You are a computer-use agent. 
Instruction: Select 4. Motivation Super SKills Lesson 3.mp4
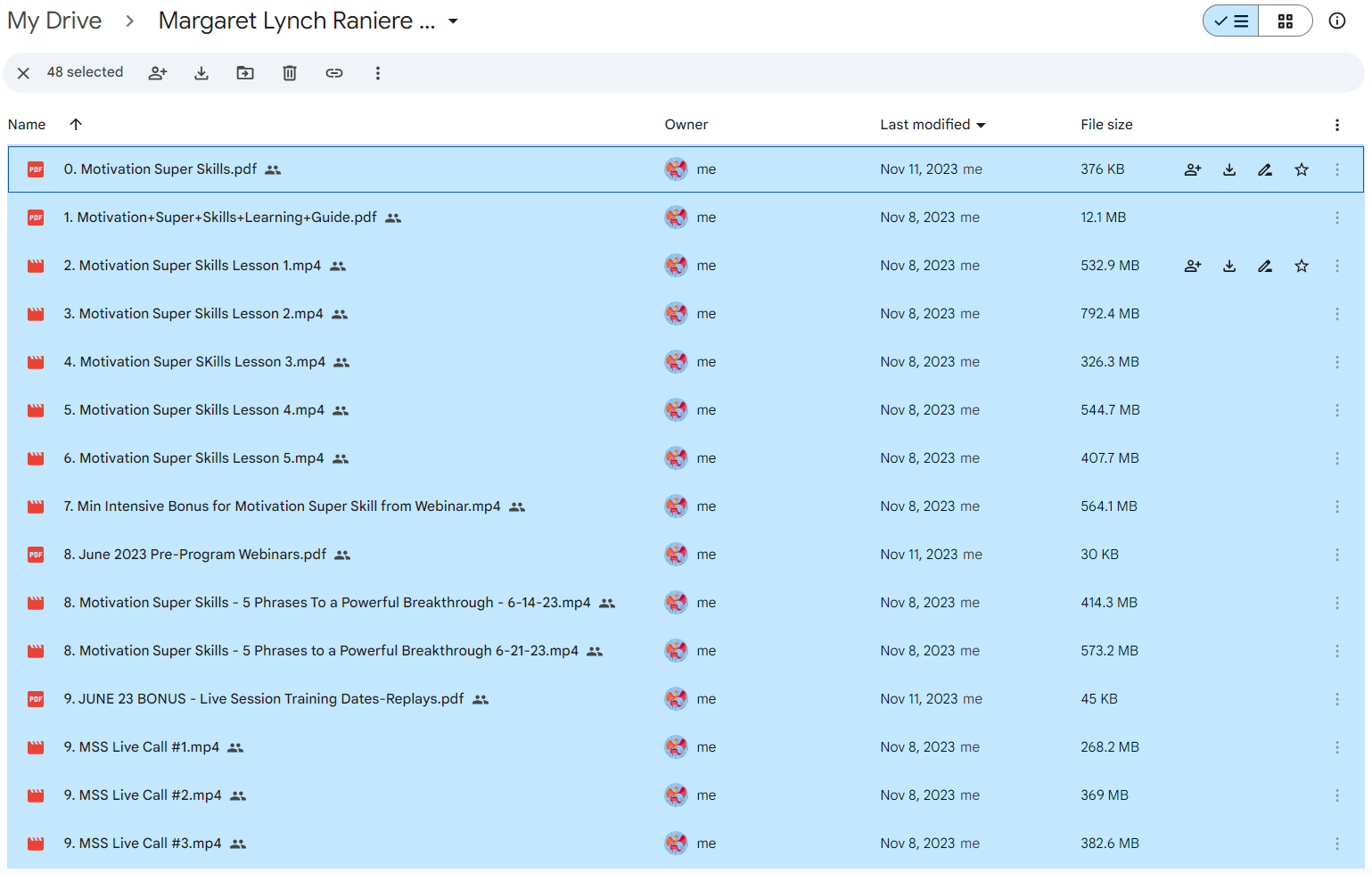(x=686, y=362)
